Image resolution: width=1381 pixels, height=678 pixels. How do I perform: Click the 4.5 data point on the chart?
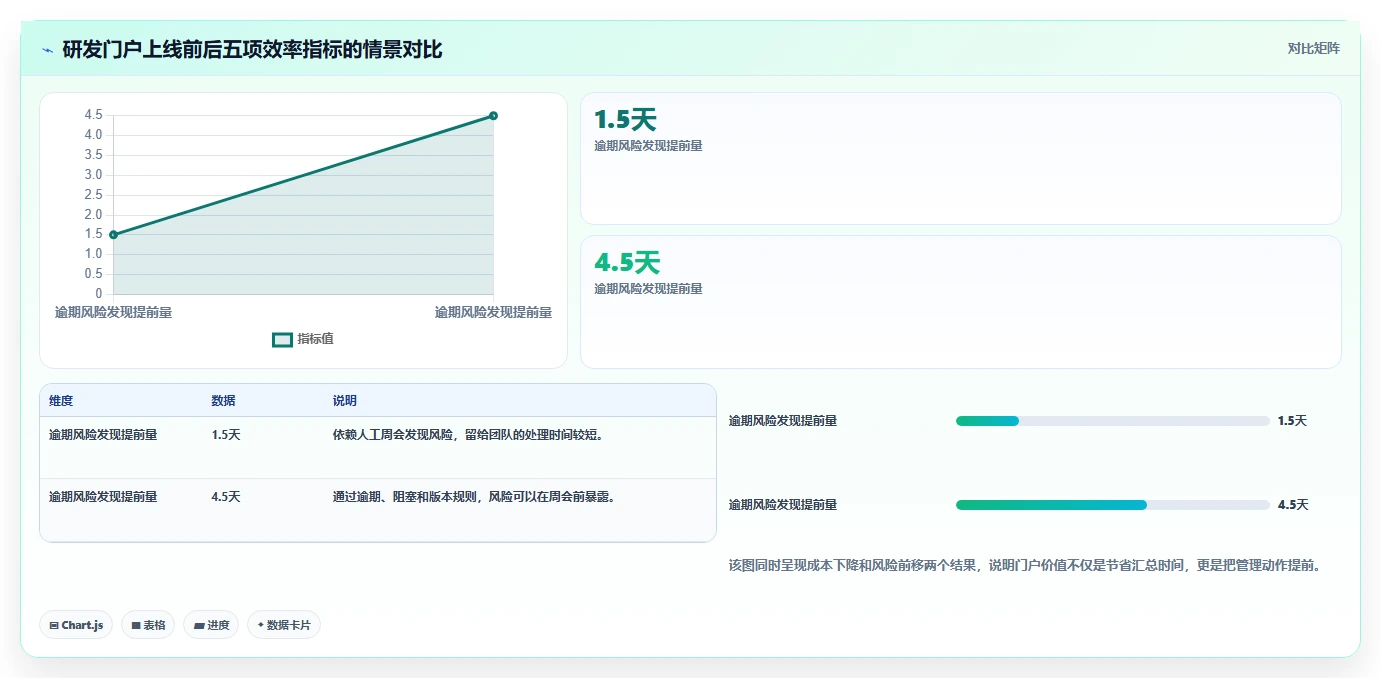click(493, 116)
